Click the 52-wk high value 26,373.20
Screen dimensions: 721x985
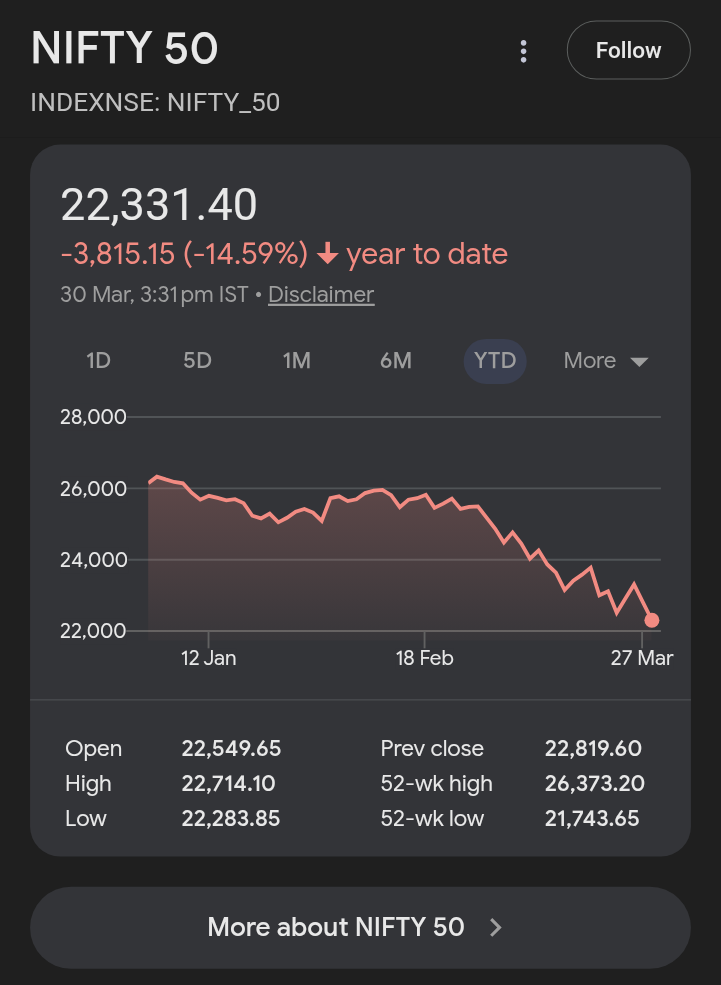[594, 784]
